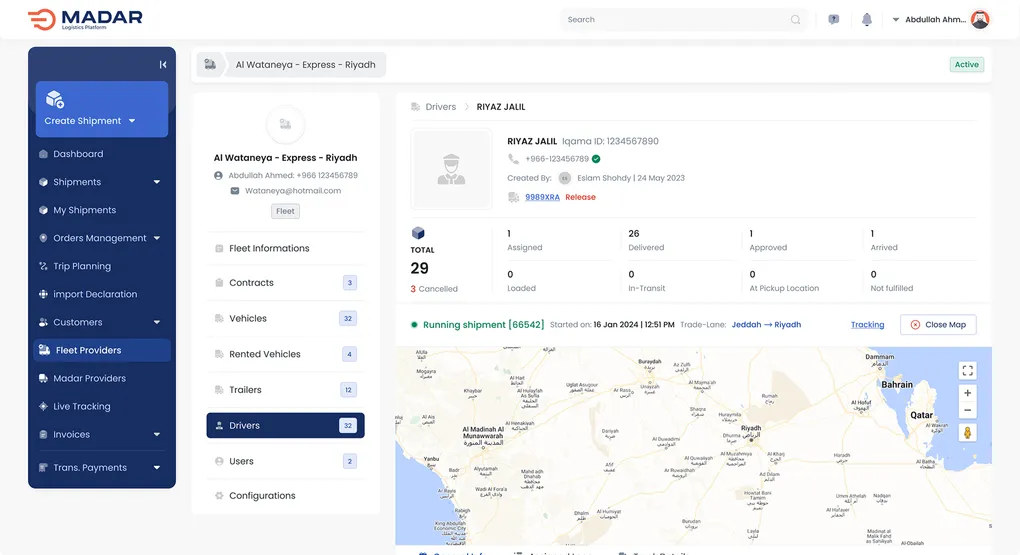Click the map fullscreen icon
Viewport: 1020px width, 555px height.
pyautogui.click(x=967, y=370)
